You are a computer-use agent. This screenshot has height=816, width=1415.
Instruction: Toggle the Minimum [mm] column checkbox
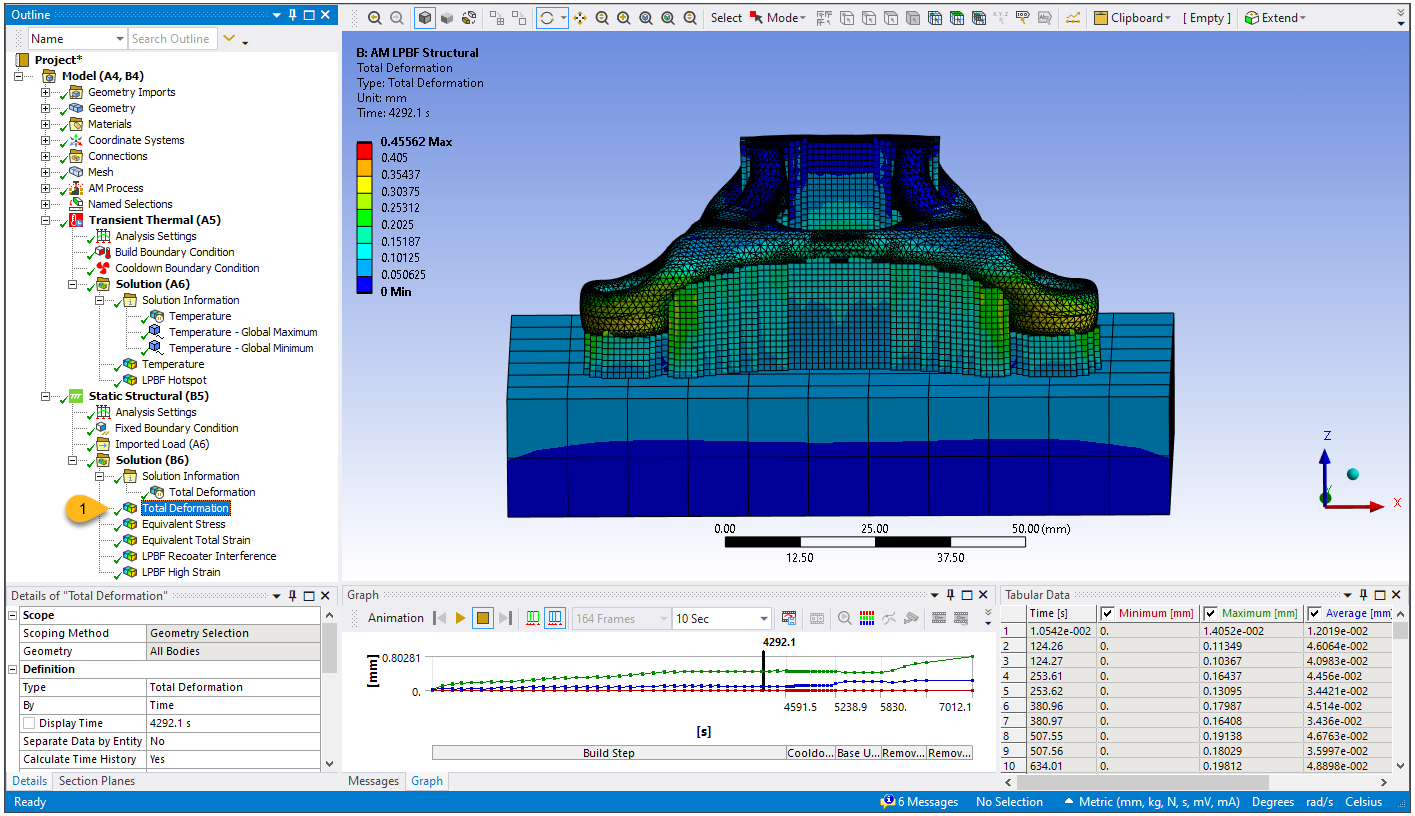click(1107, 613)
